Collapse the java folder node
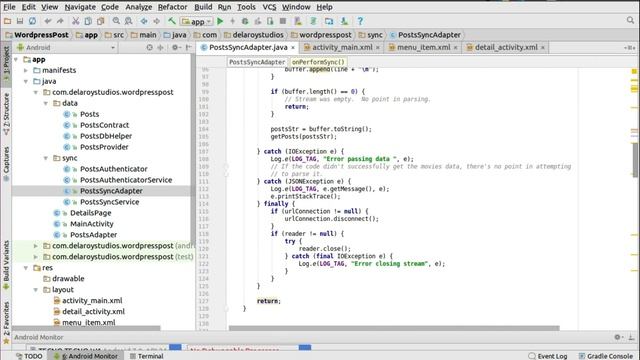This screenshot has height=360, width=640. tap(26, 82)
